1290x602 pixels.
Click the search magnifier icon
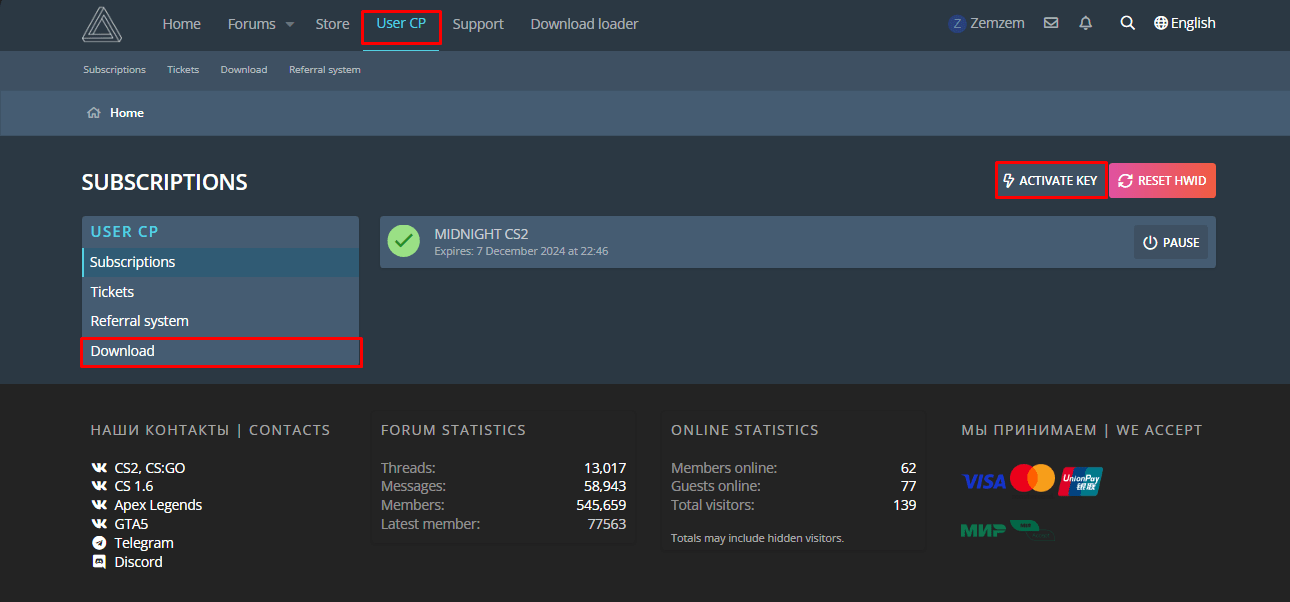[1127, 23]
